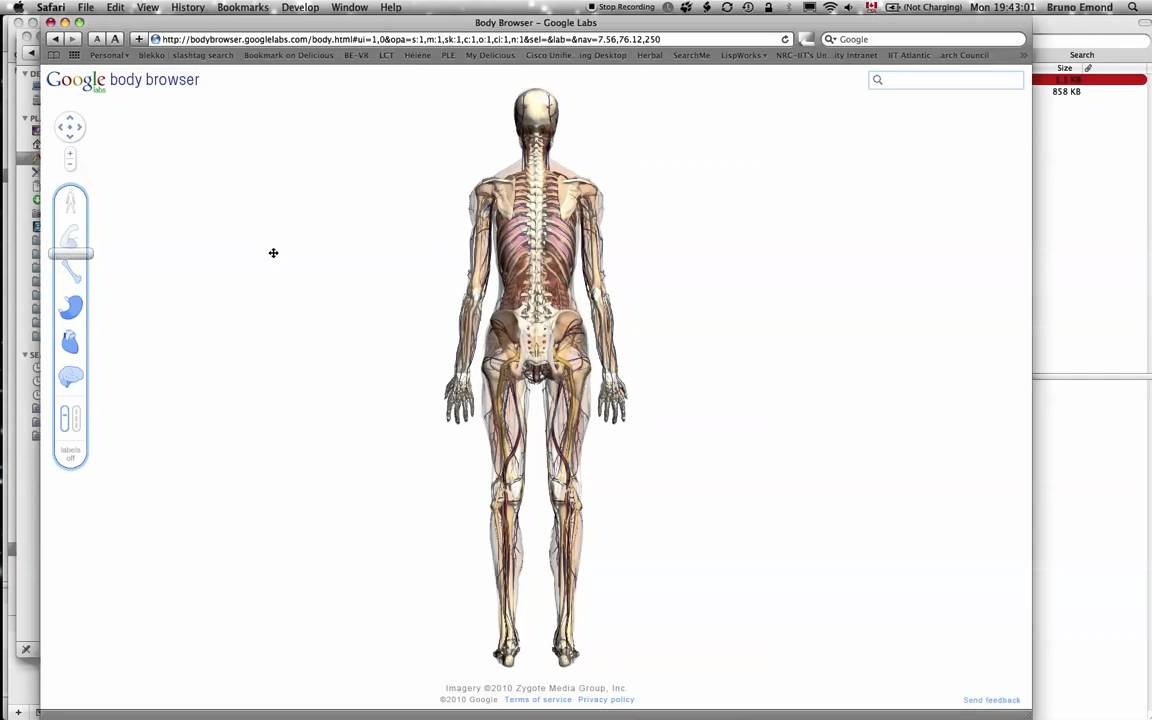The width and height of the screenshot is (1152, 720).
Task: Click the Safari URL address field
Action: 471,39
